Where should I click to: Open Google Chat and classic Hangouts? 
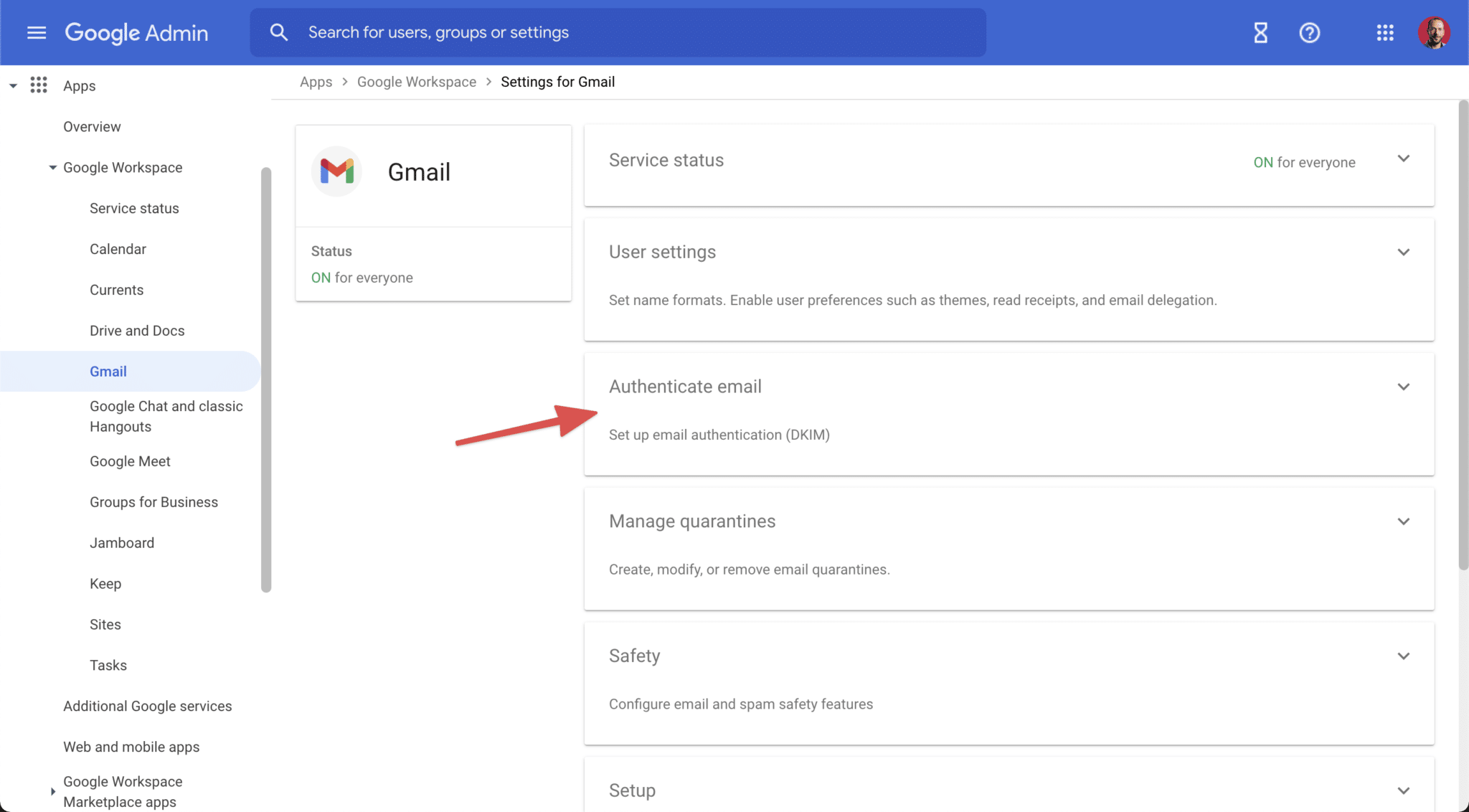[166, 416]
